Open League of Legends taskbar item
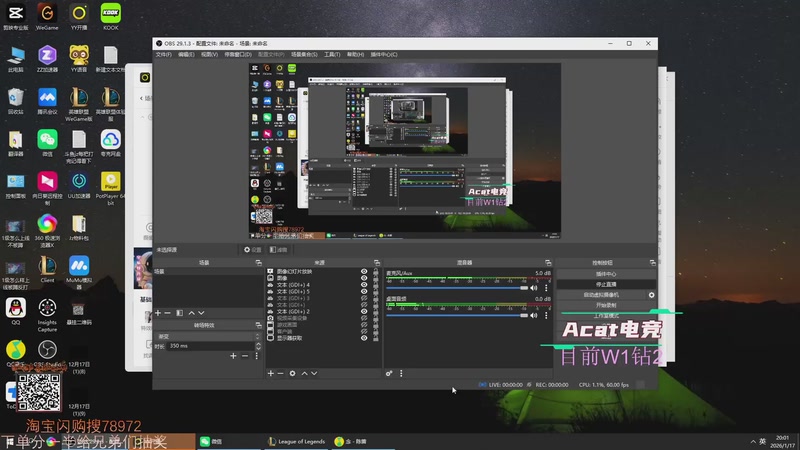 pos(297,441)
